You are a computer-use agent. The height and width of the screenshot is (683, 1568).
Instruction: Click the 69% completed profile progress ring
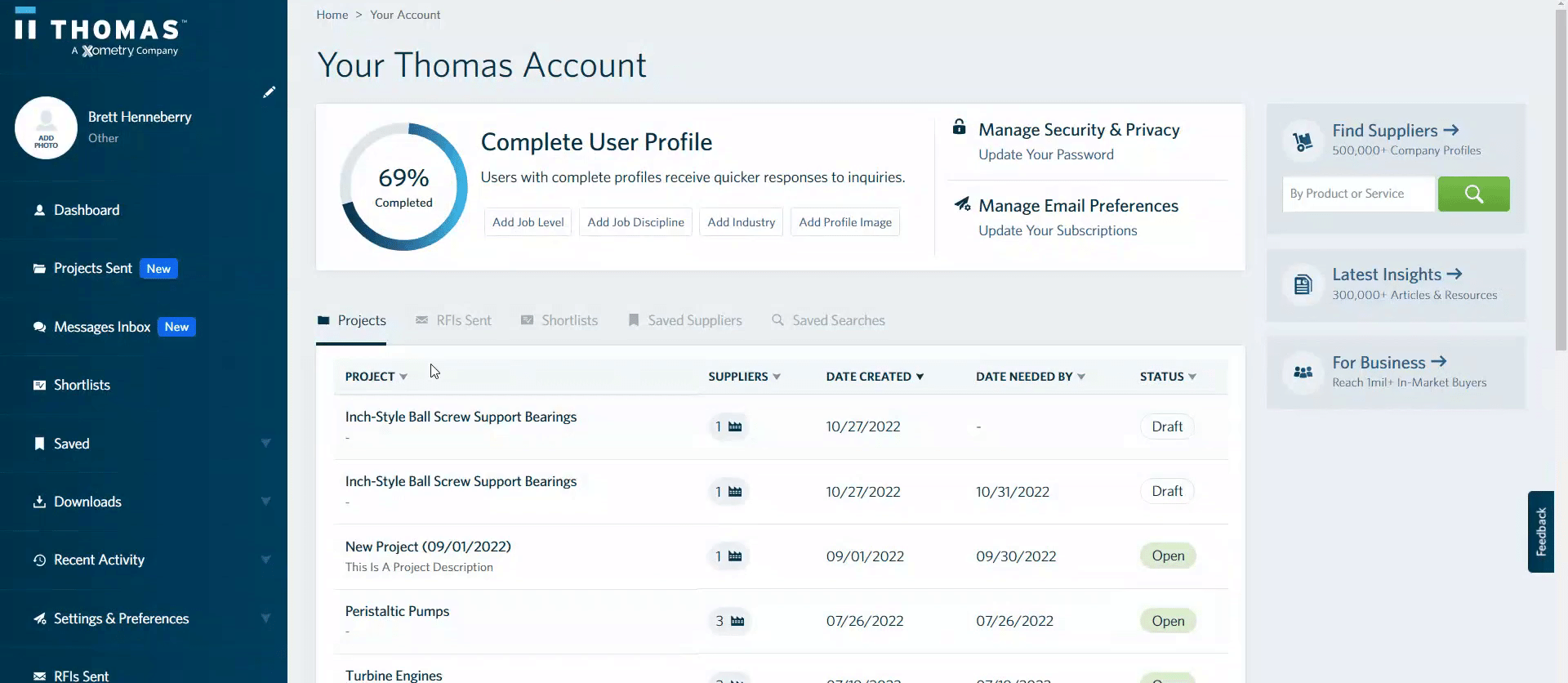click(403, 187)
